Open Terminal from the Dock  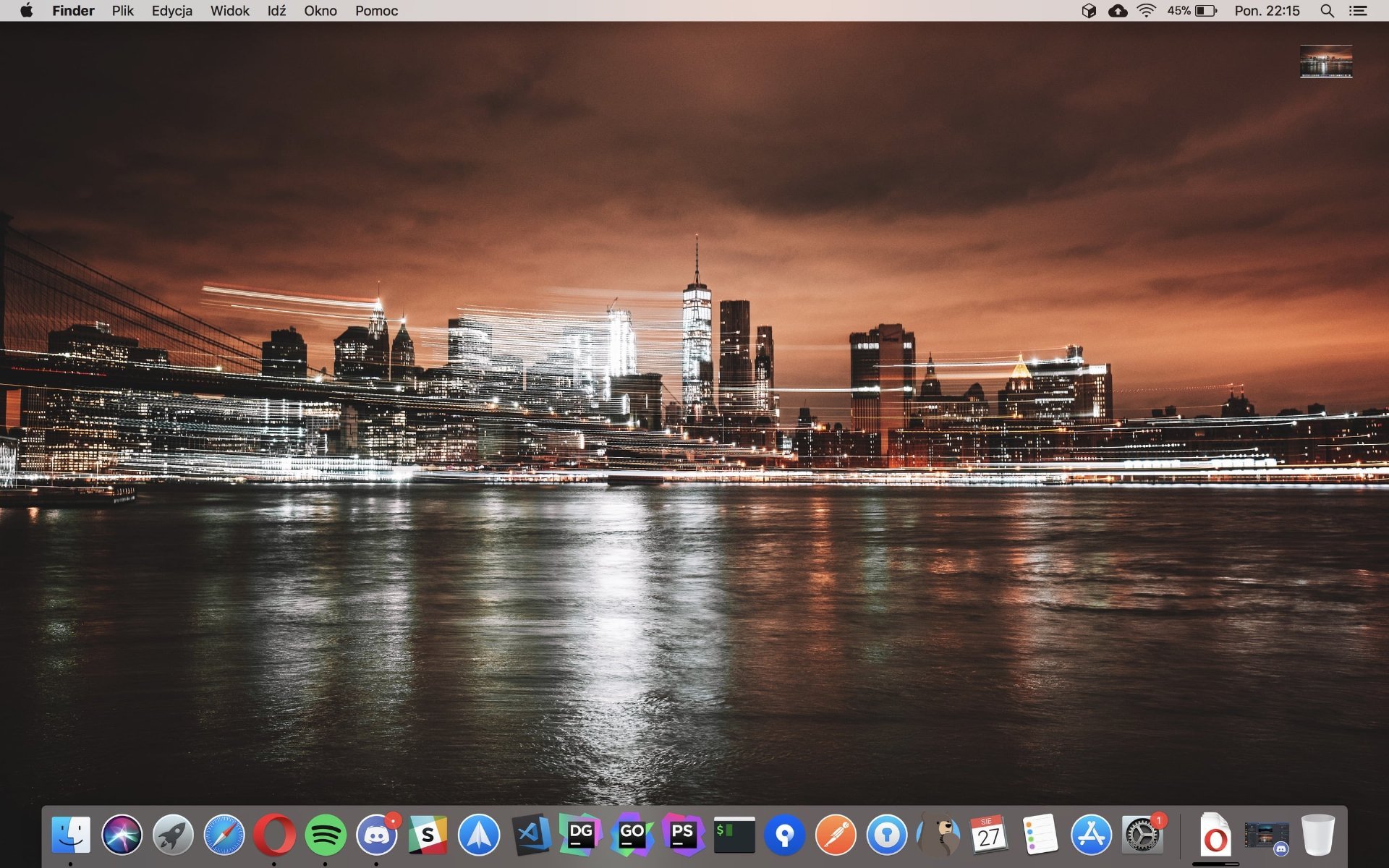click(734, 835)
